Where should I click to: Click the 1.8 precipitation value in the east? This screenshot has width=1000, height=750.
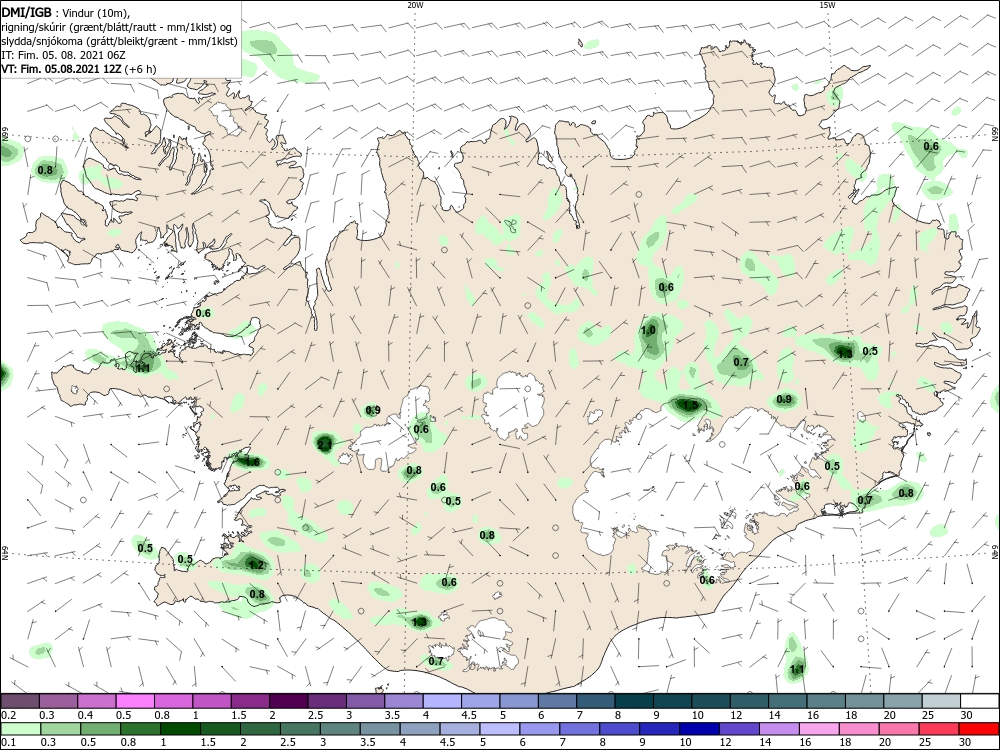[x=845, y=353]
